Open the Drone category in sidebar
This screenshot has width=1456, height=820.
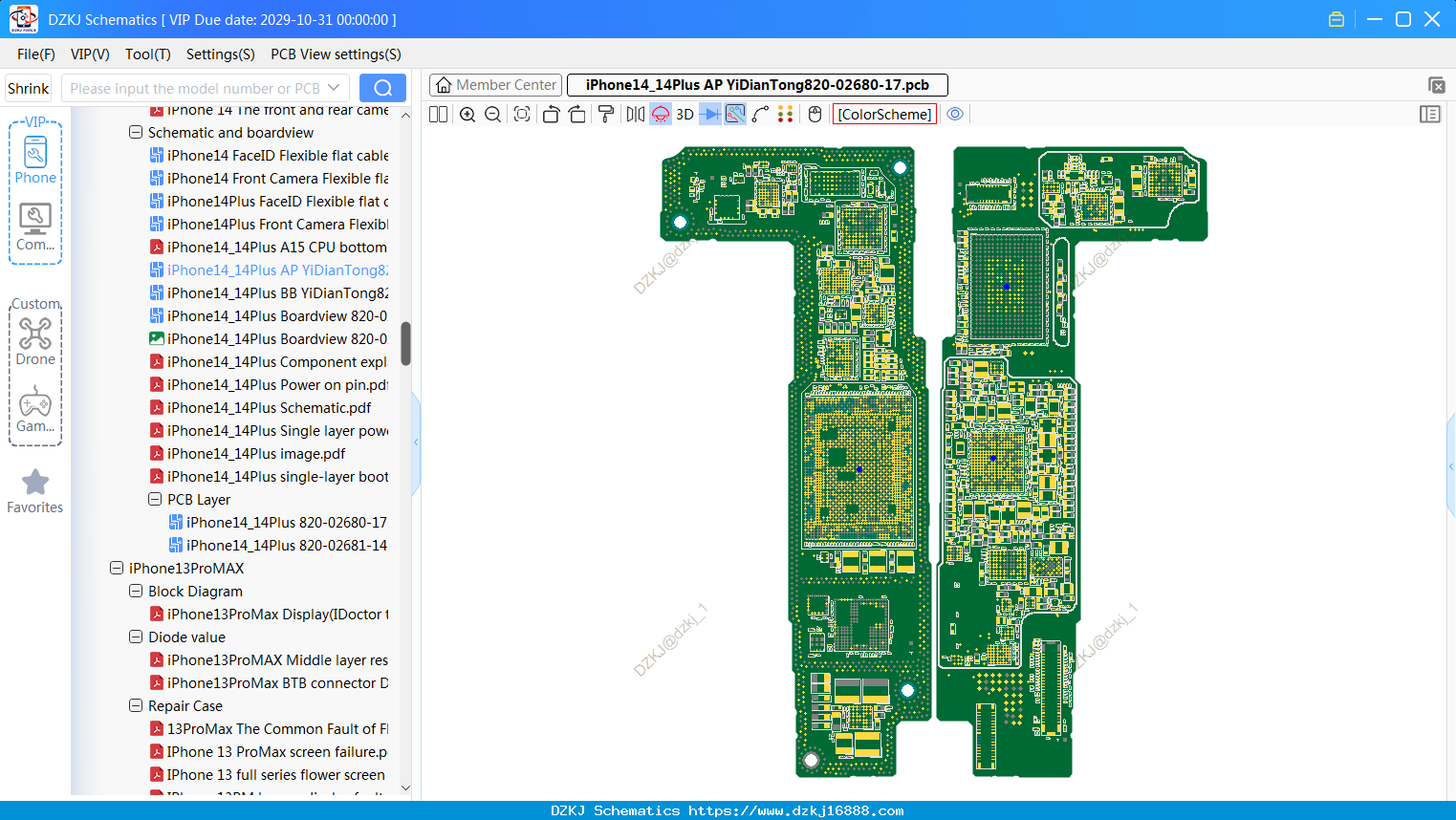[x=35, y=341]
